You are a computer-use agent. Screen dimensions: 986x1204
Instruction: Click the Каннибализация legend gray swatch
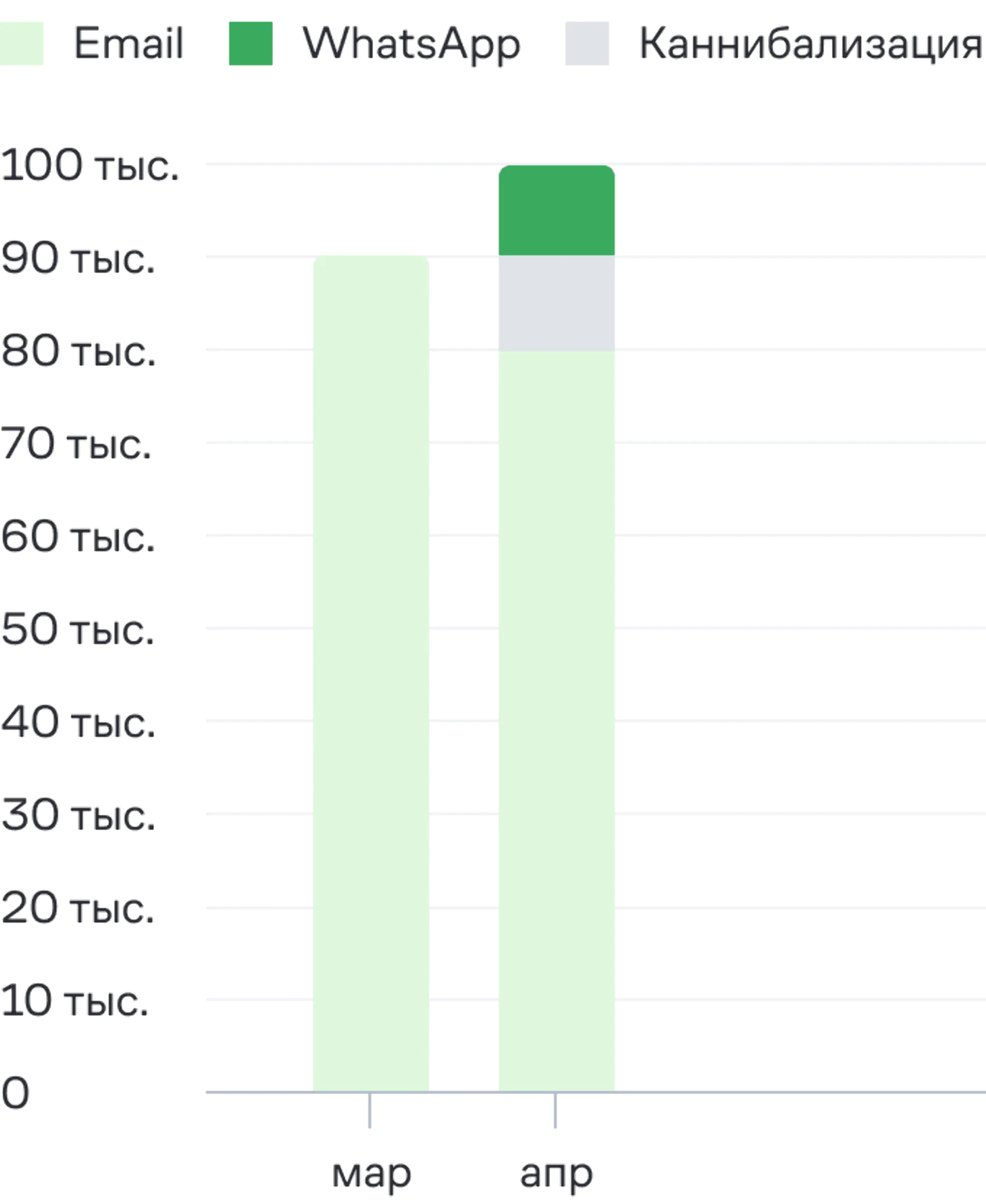(x=587, y=43)
